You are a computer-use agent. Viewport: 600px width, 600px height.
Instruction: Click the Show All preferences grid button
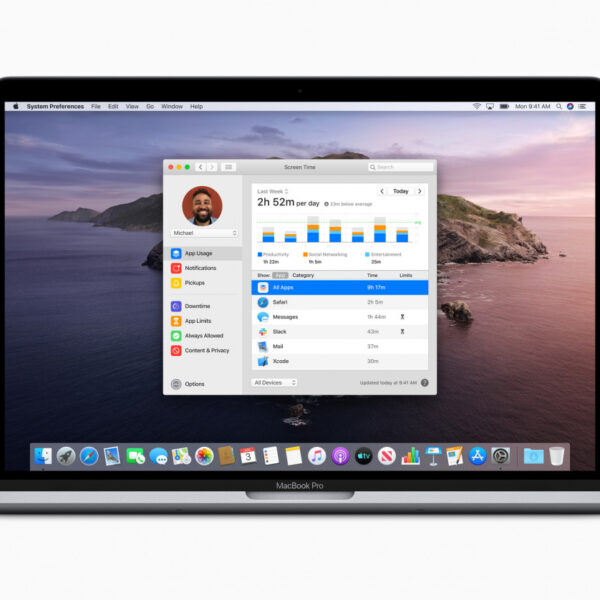click(x=228, y=167)
